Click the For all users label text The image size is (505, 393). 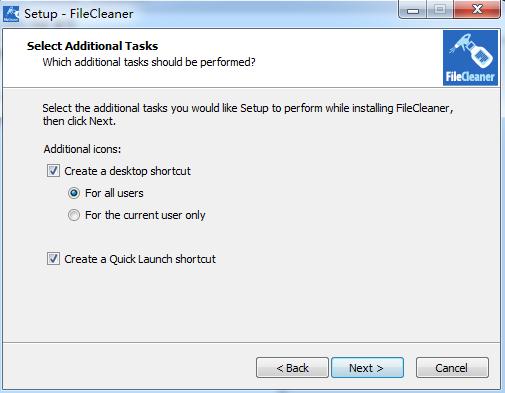[114, 193]
